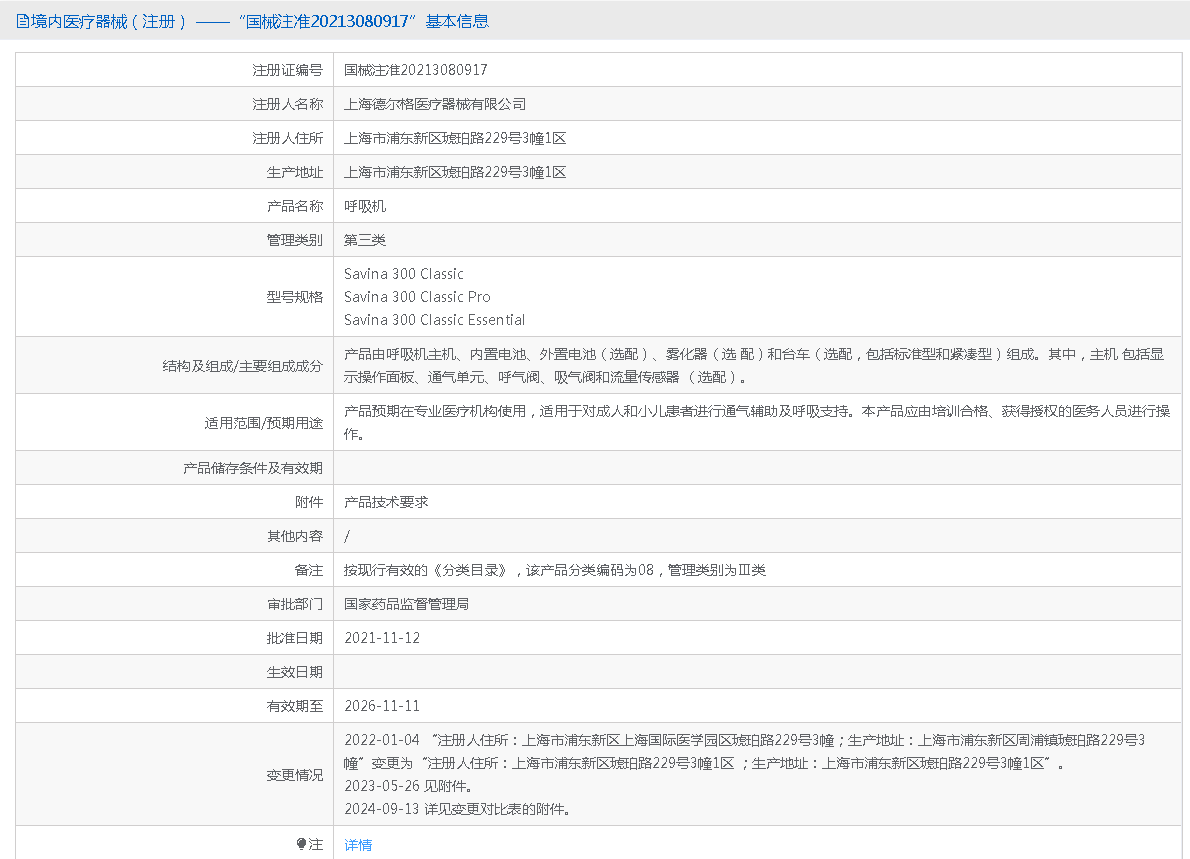Click the product name 呼吸机 value
The image size is (1190, 859).
(365, 206)
